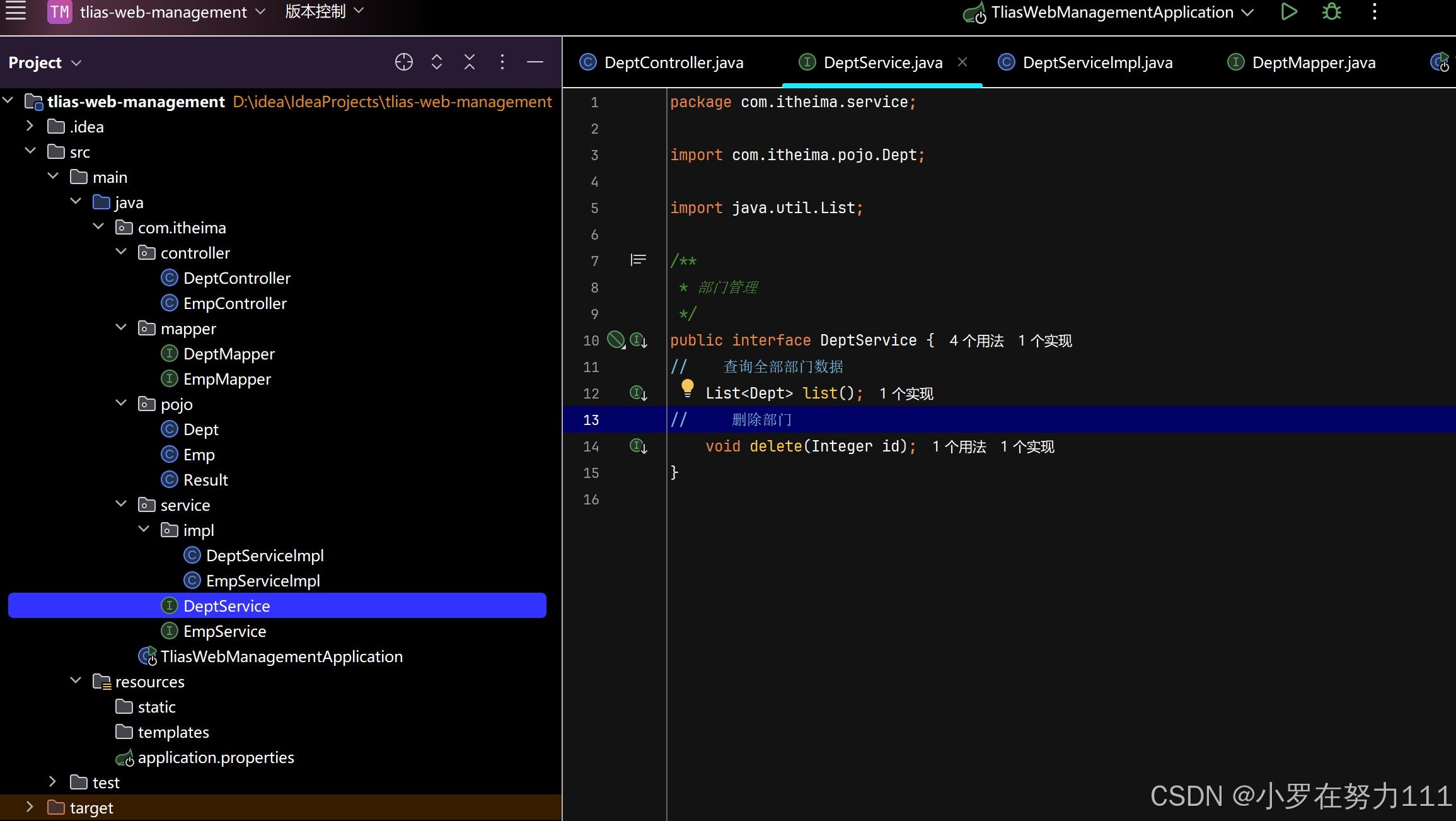
Task: Click Expand All icon in Project panel
Action: point(437,62)
